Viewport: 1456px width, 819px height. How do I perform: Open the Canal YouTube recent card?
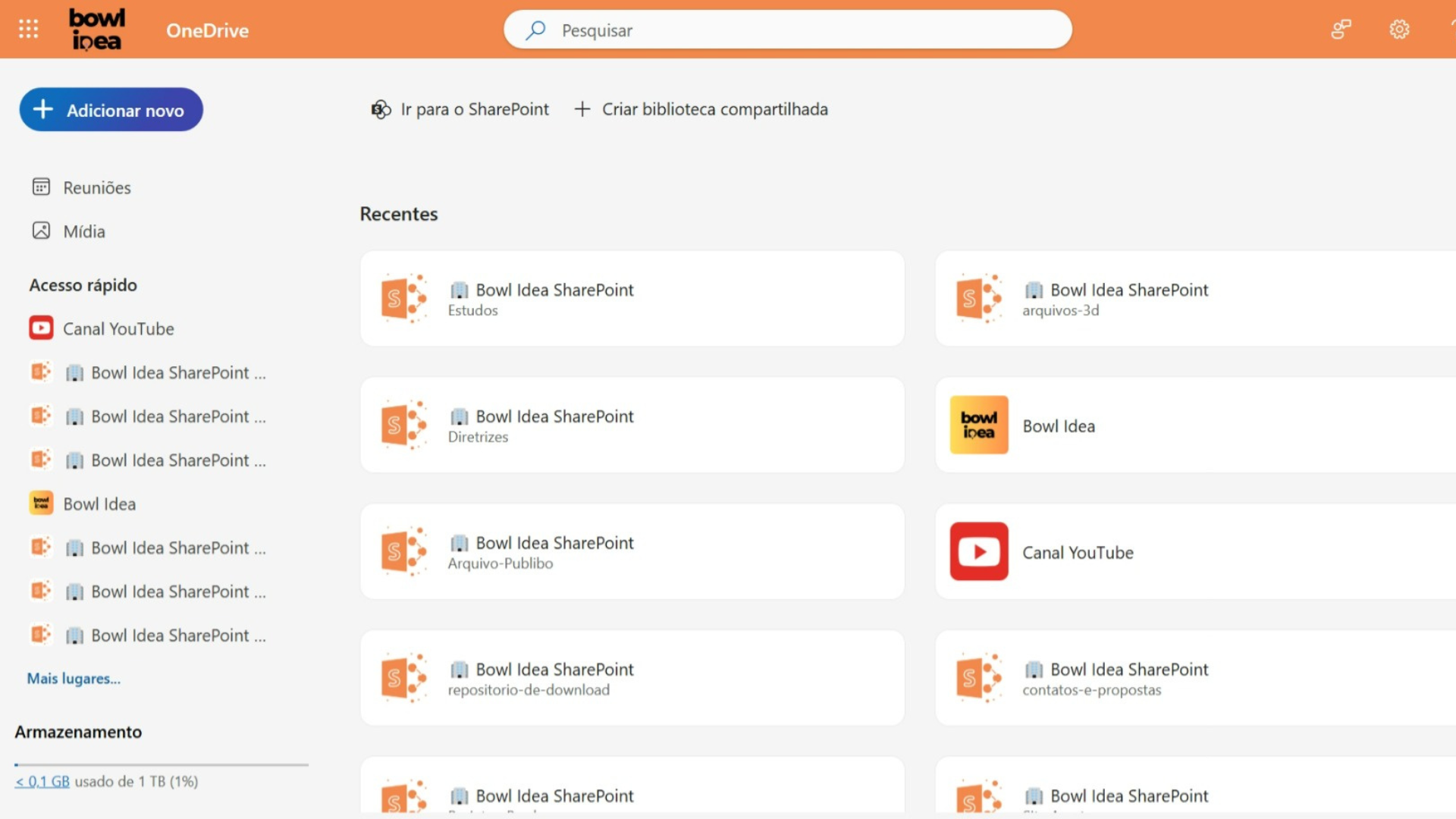(1195, 552)
